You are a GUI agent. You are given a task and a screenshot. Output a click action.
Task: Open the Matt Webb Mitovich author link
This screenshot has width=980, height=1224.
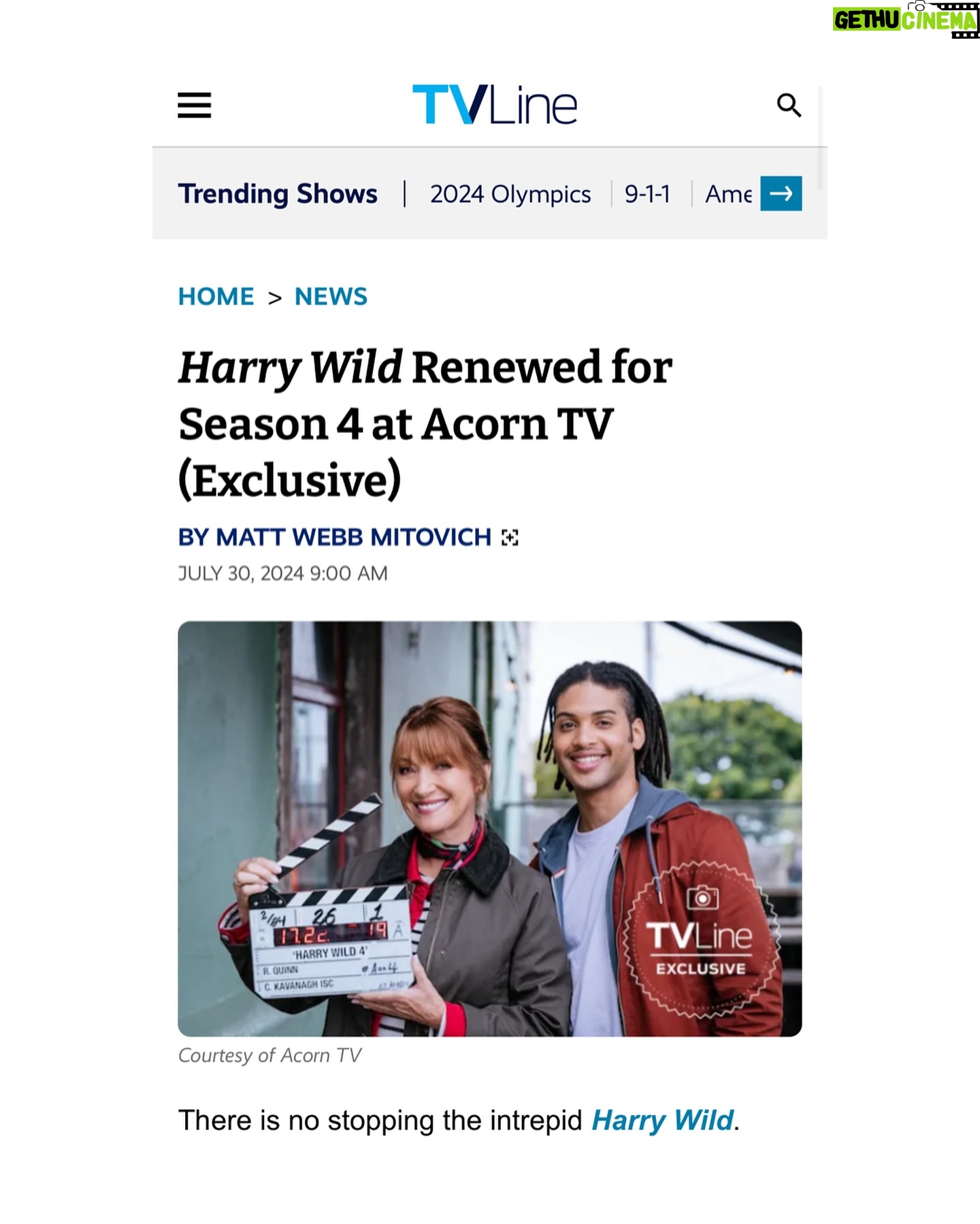pyautogui.click(x=334, y=537)
